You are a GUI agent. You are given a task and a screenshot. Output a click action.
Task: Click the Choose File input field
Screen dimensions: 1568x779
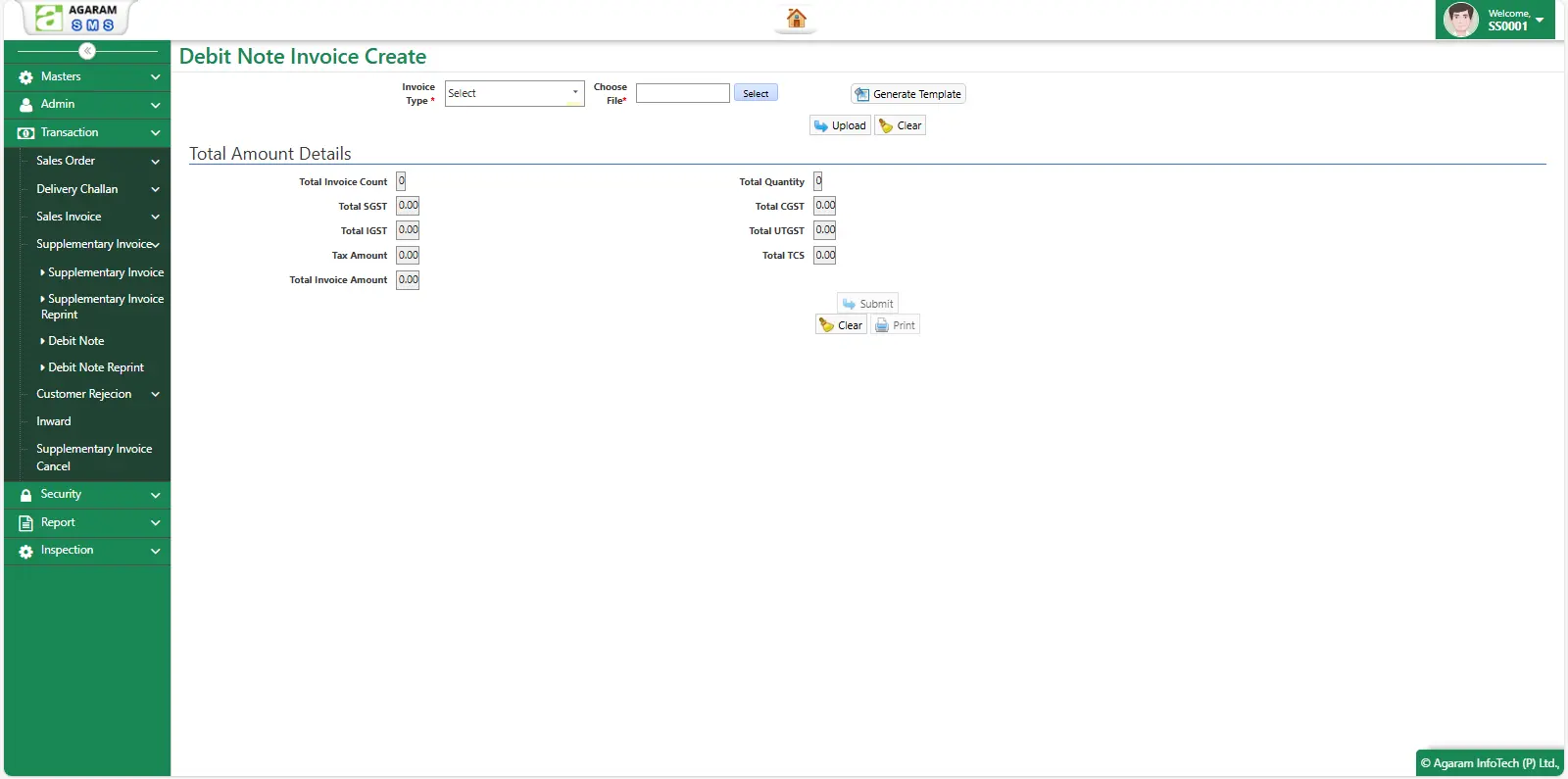coord(683,93)
